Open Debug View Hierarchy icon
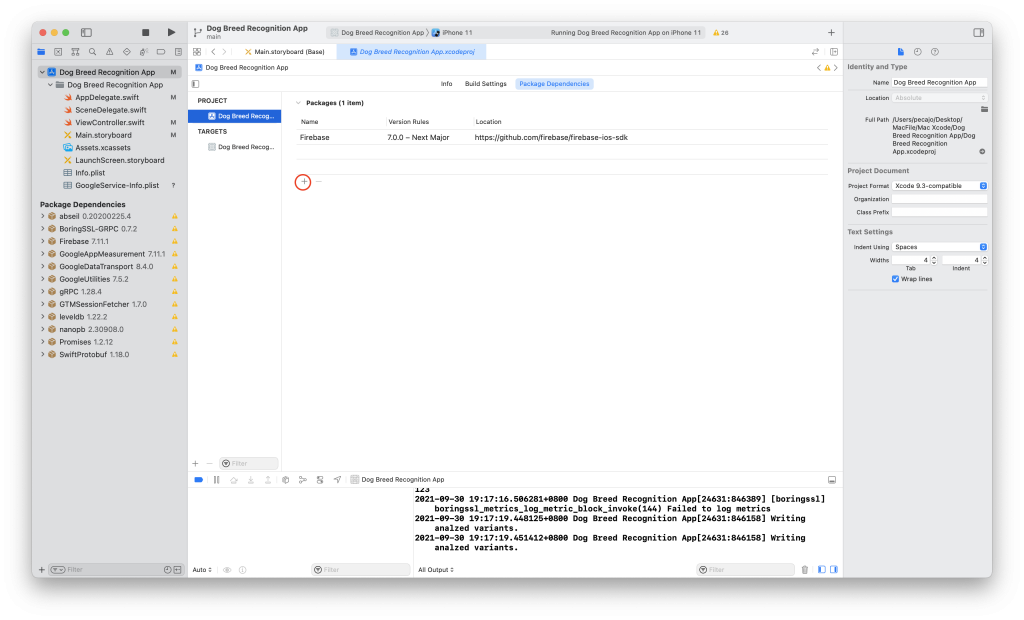This screenshot has height=620, width=1024. (x=285, y=480)
